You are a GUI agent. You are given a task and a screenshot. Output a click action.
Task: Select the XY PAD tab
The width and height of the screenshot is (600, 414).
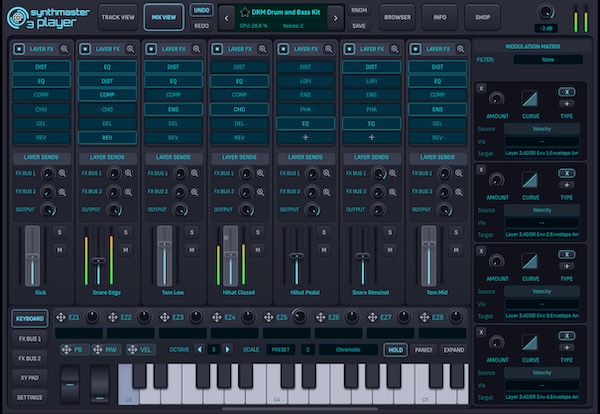click(30, 378)
